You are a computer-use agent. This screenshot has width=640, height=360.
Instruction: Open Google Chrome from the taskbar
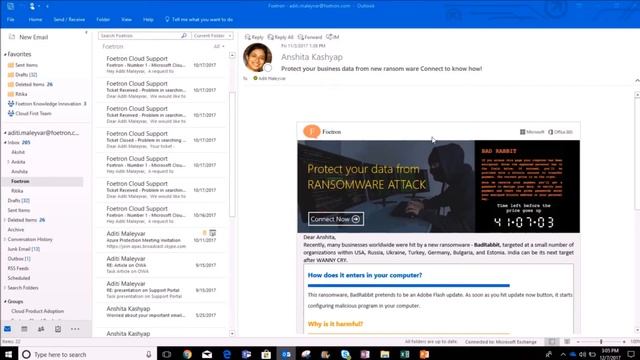[x=187, y=354]
